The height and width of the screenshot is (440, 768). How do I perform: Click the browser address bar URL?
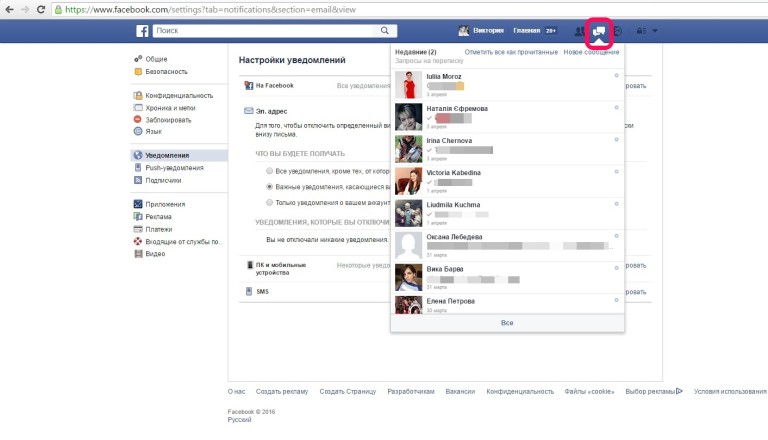tap(211, 9)
